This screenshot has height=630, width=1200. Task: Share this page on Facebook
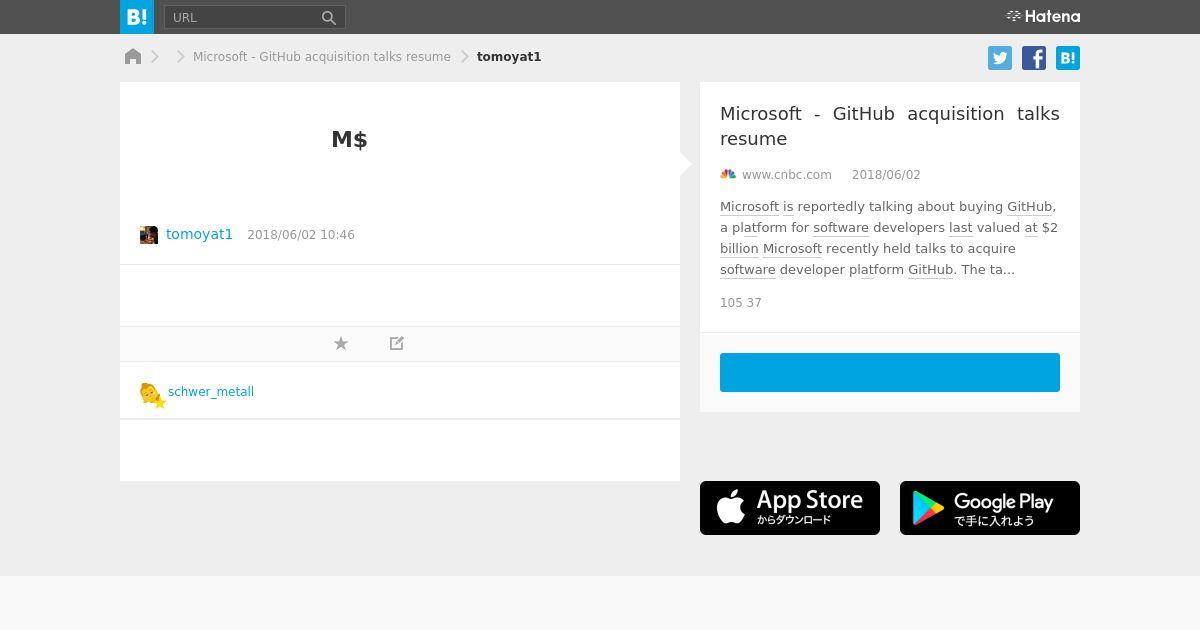(x=1034, y=58)
